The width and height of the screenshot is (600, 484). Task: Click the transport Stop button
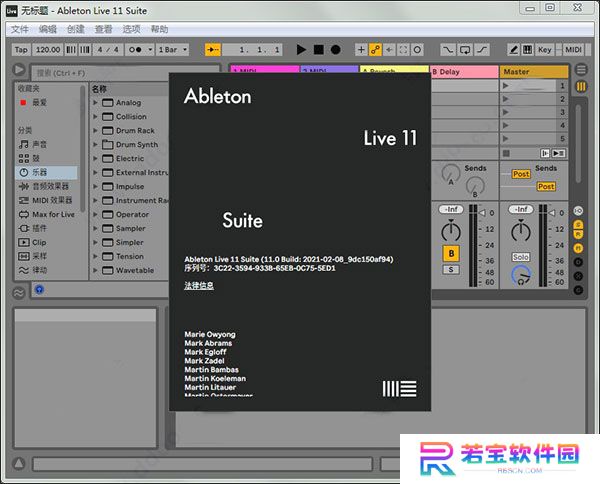[x=318, y=50]
